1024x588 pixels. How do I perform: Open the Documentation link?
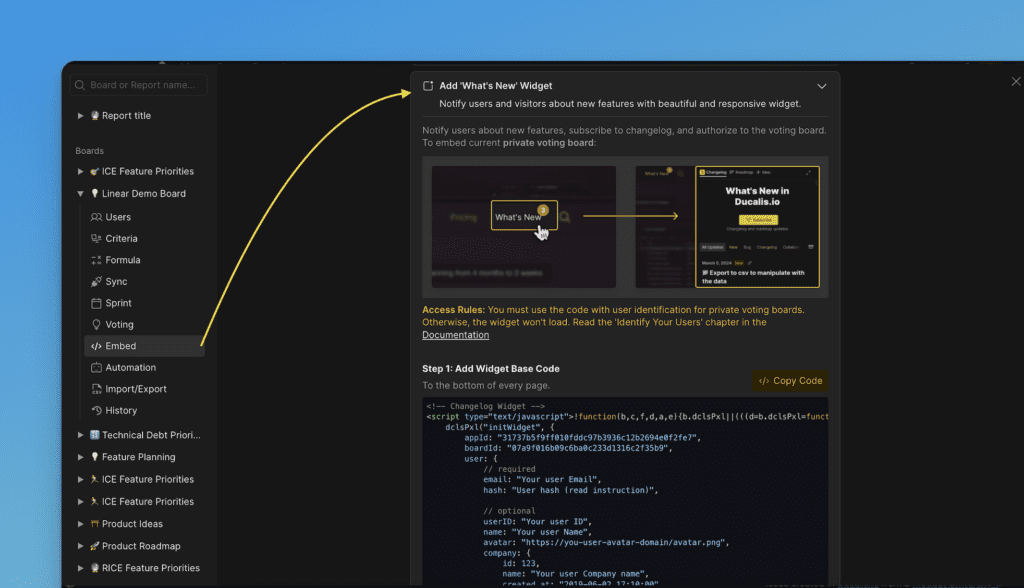coord(455,334)
